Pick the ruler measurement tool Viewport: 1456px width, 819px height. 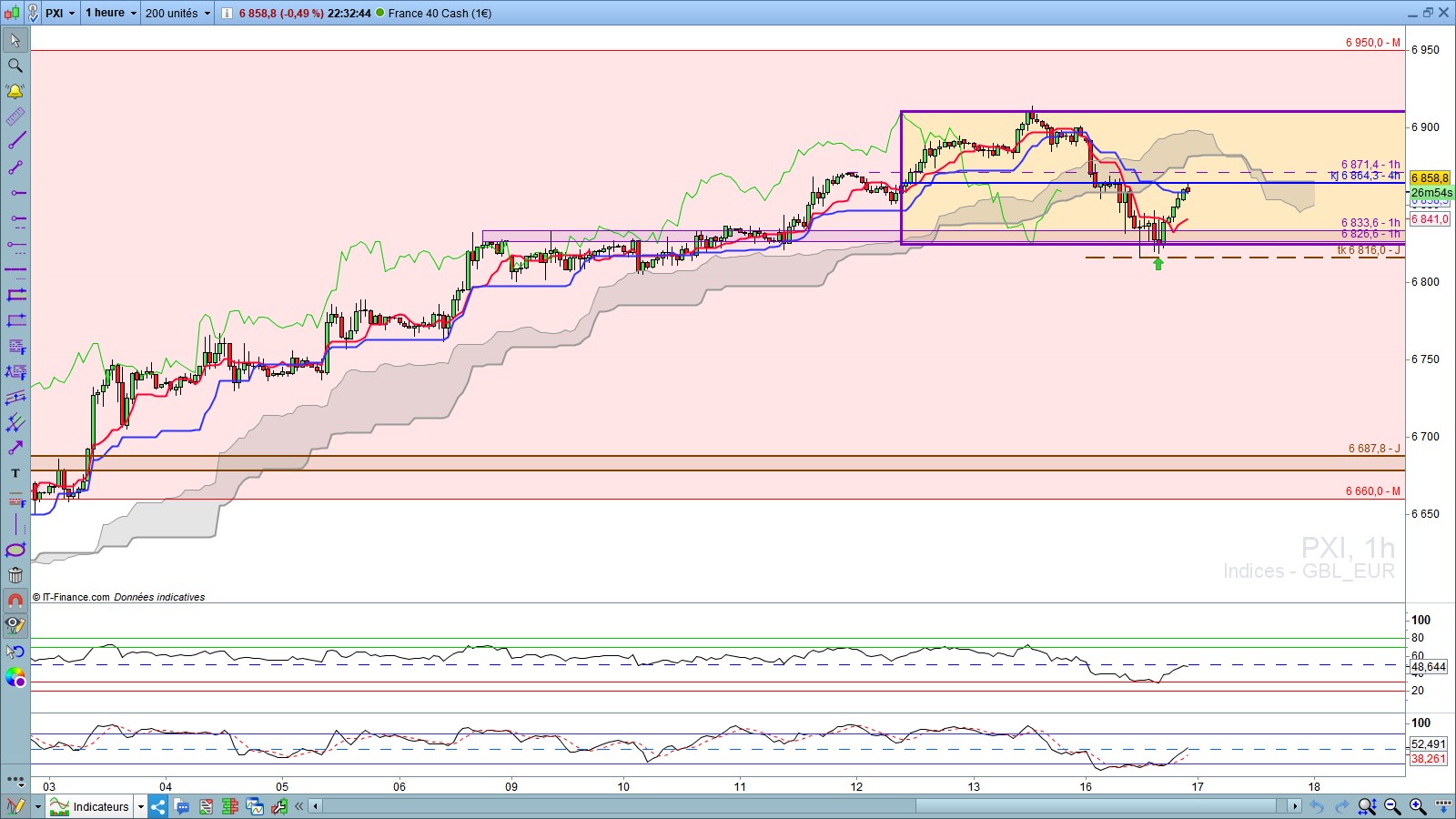(x=15, y=116)
